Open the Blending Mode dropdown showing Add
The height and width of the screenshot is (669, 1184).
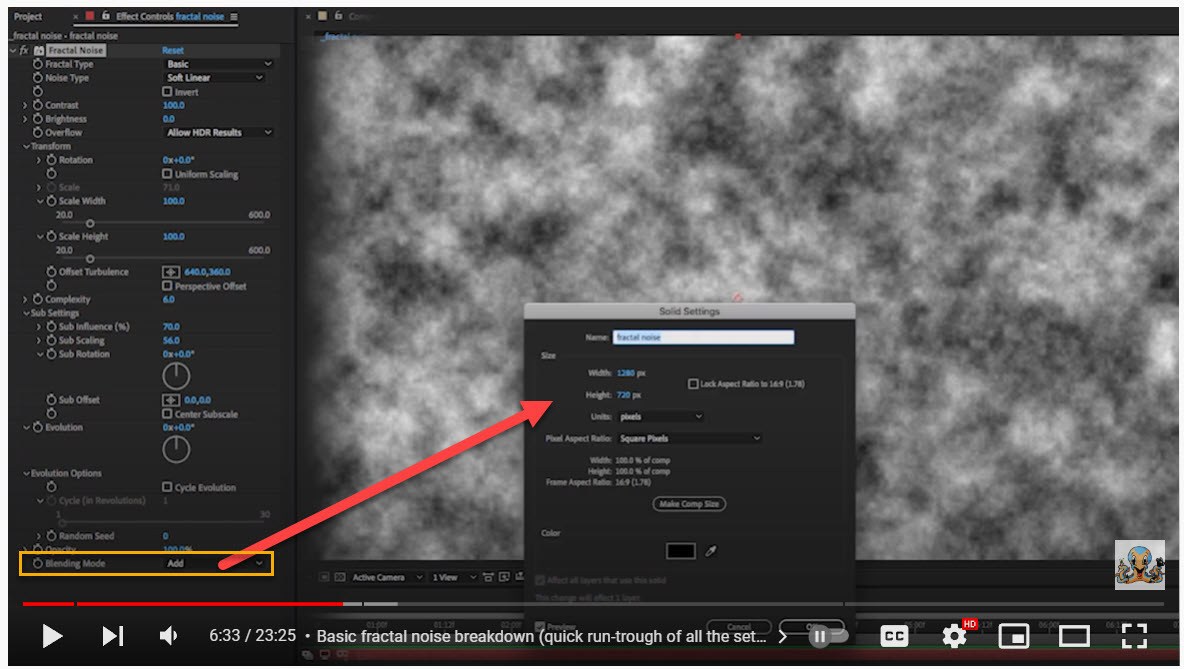coord(215,563)
